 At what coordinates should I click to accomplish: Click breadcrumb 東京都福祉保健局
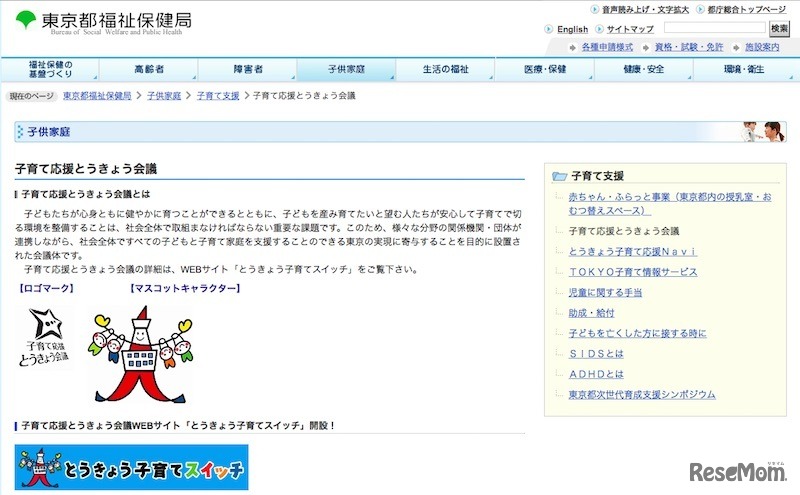pyautogui.click(x=97, y=95)
